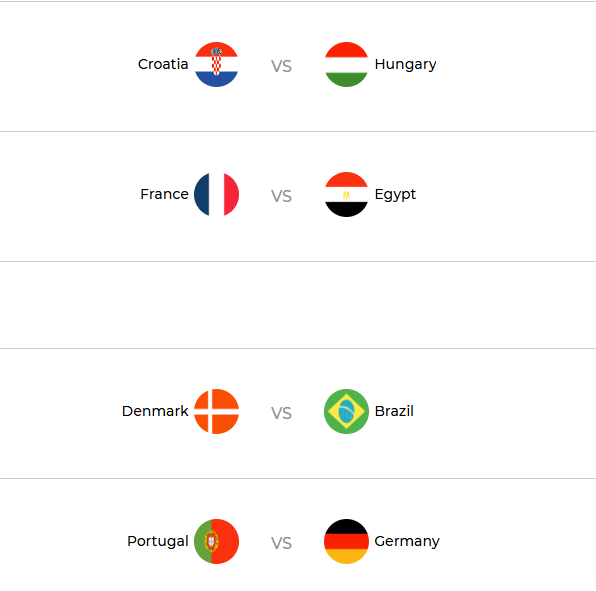Select the Egypt team name
Viewport: 596px width, 591px height.
[395, 195]
